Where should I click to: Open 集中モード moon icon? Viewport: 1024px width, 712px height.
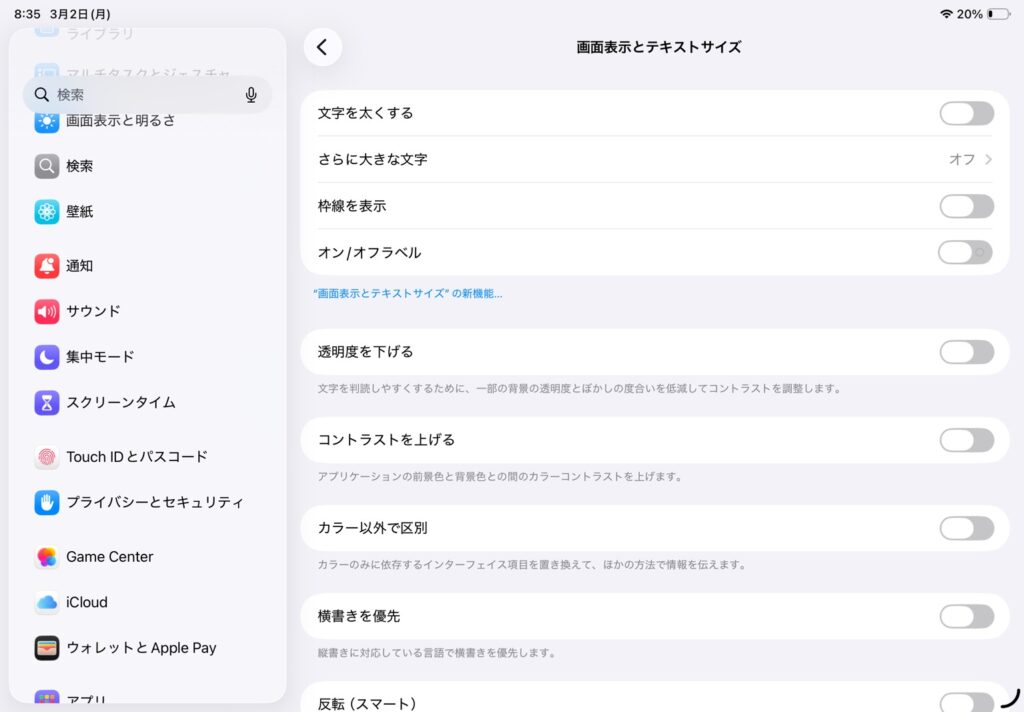click(x=47, y=357)
